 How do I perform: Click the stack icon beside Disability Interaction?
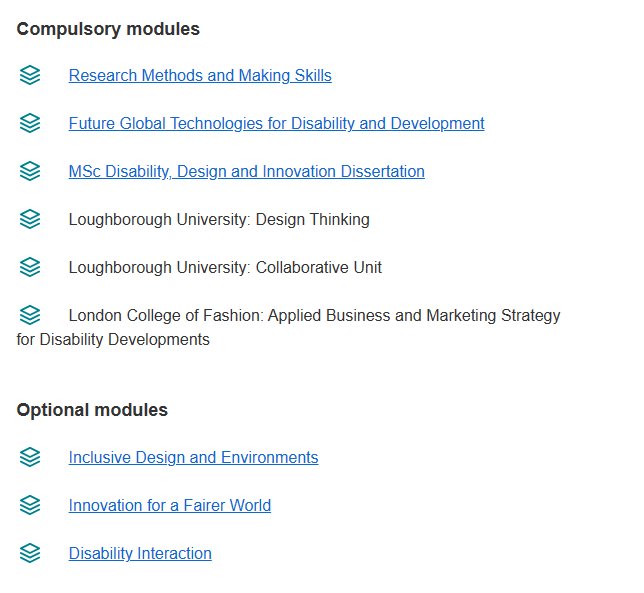pyautogui.click(x=30, y=553)
